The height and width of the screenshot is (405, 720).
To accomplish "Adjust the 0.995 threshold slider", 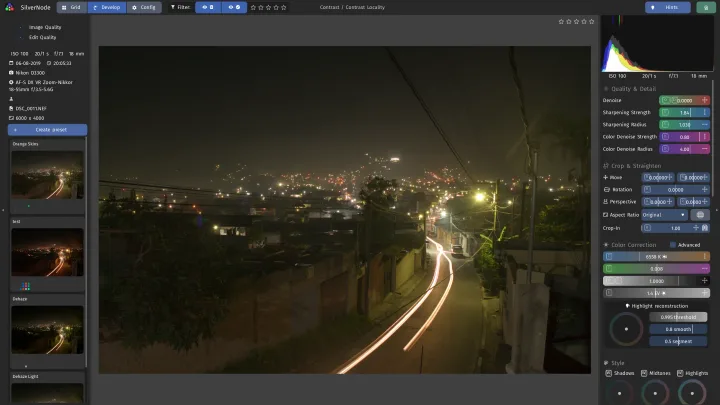I will click(678, 317).
